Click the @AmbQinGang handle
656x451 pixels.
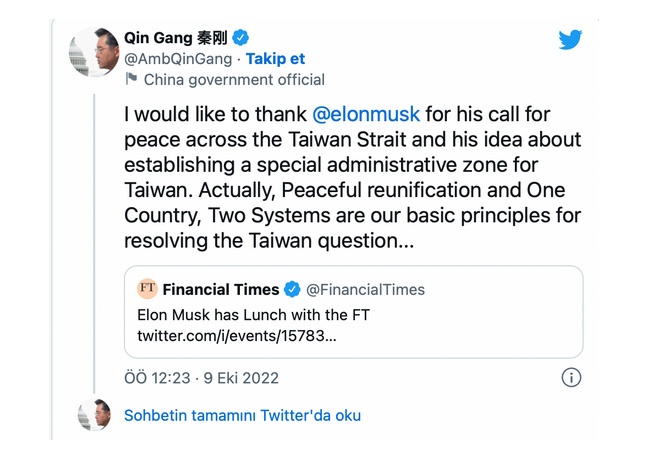[x=176, y=59]
